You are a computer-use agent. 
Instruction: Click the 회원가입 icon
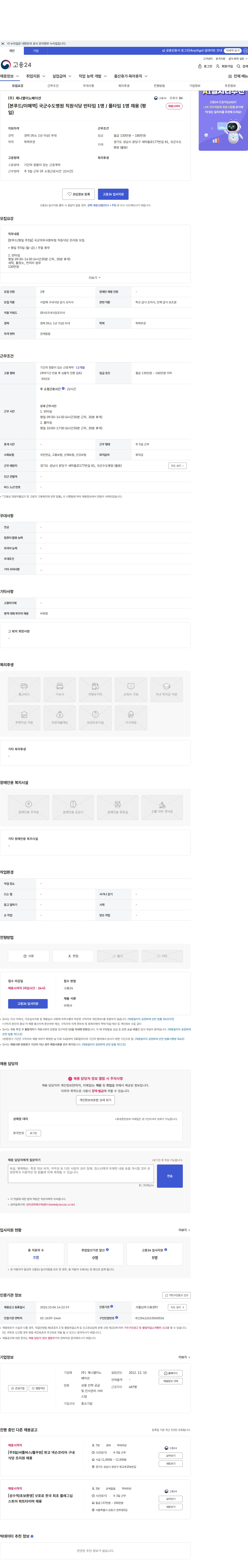click(x=224, y=66)
